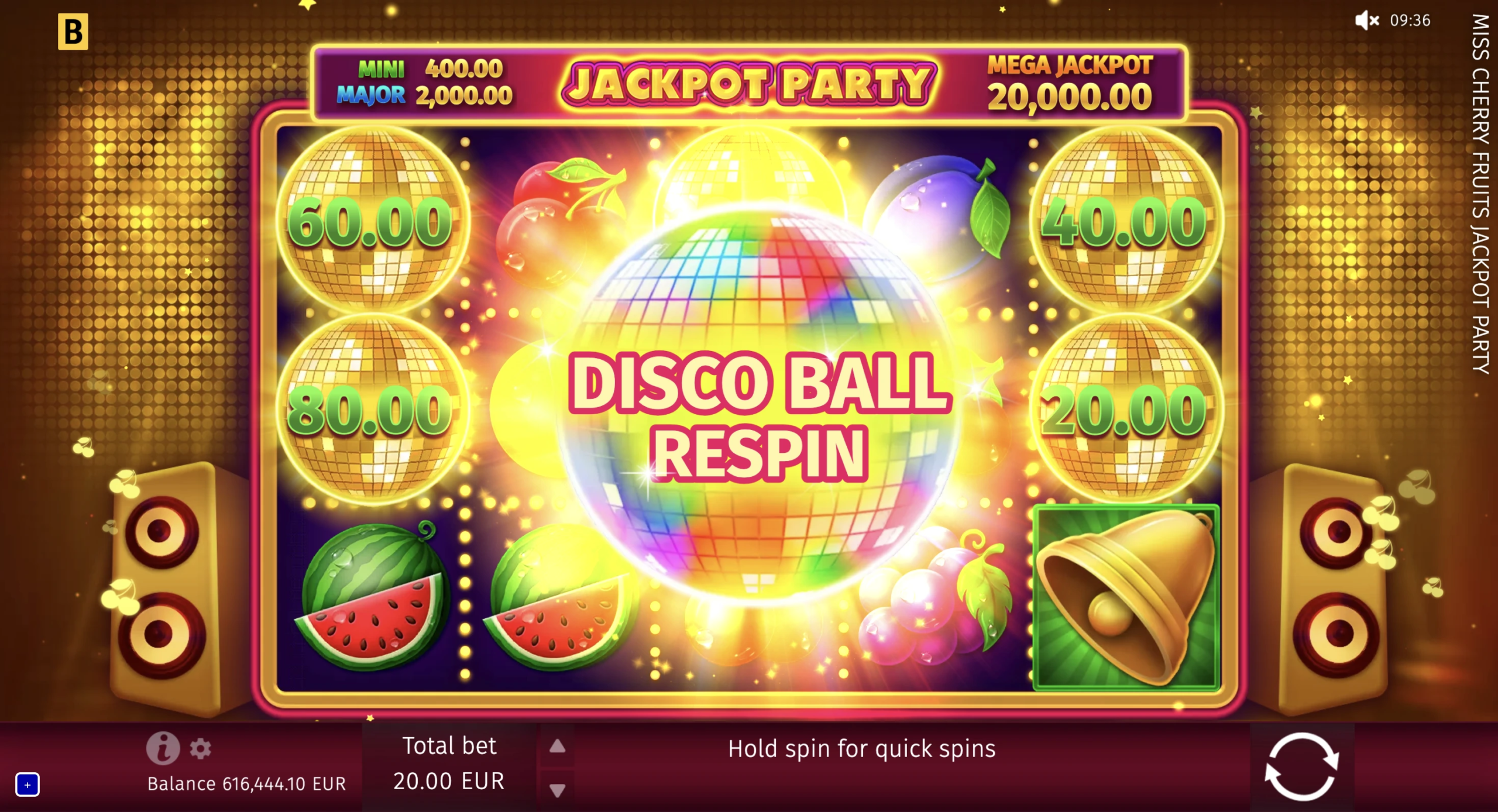1498x812 pixels.
Task: Click the Disco Ball Respin banner
Action: (x=760, y=416)
